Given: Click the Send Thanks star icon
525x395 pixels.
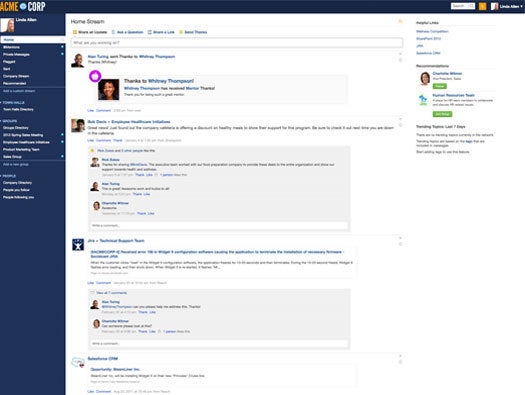Looking at the screenshot, I should 181,32.
